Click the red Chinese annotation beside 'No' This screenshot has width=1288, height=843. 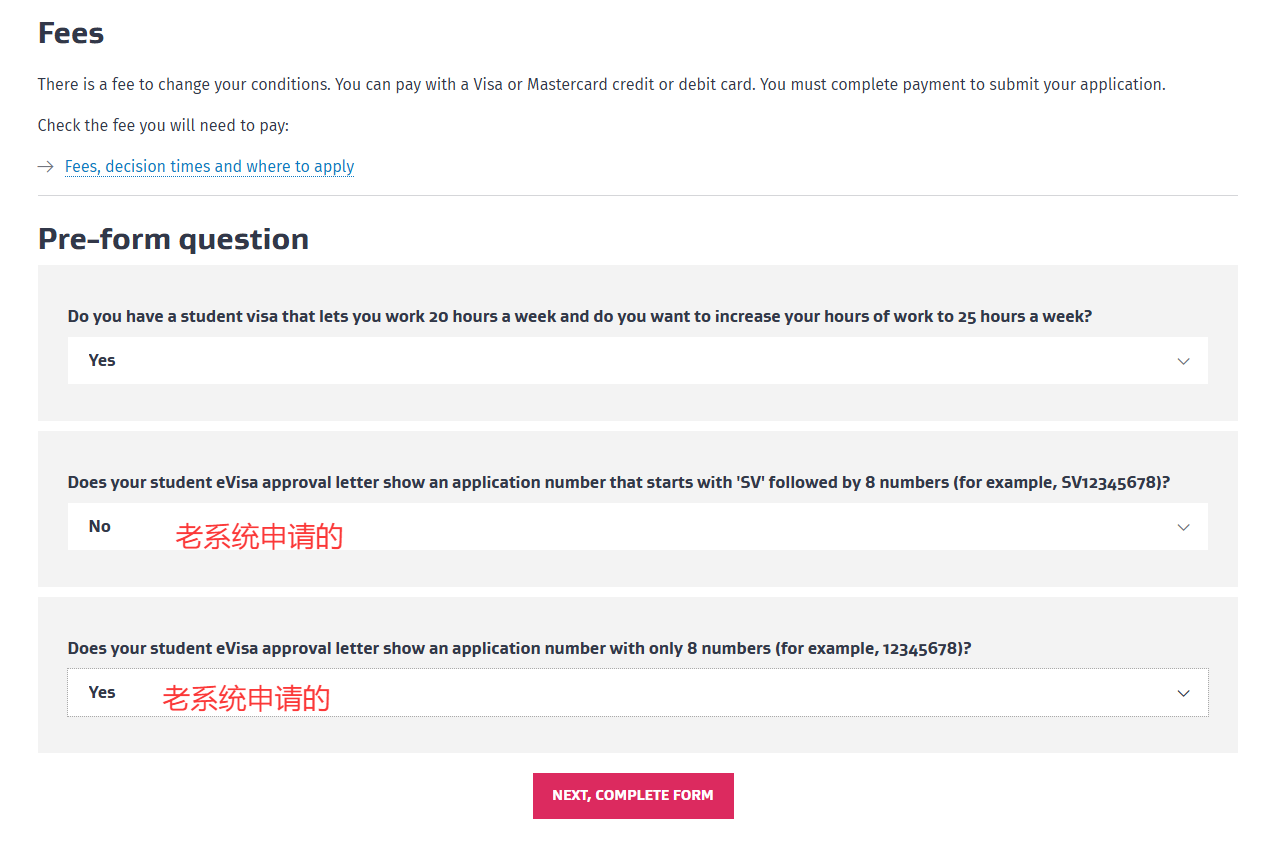coord(259,537)
